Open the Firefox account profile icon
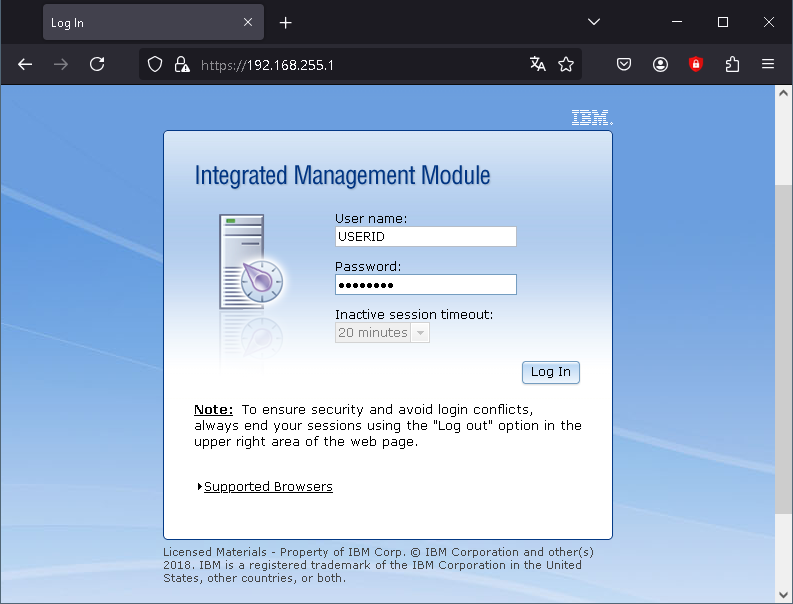Viewport: 793px width, 604px height. tap(660, 64)
